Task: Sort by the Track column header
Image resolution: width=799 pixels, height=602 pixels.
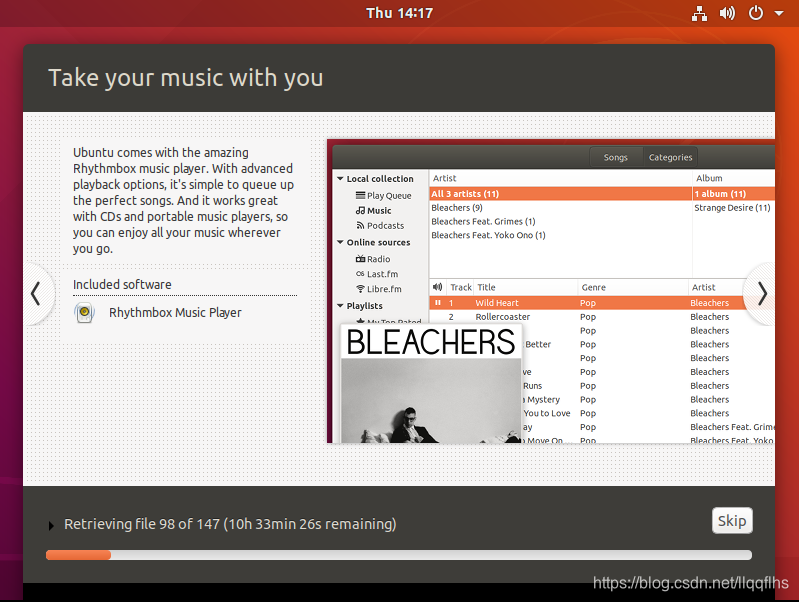Action: click(x=461, y=287)
